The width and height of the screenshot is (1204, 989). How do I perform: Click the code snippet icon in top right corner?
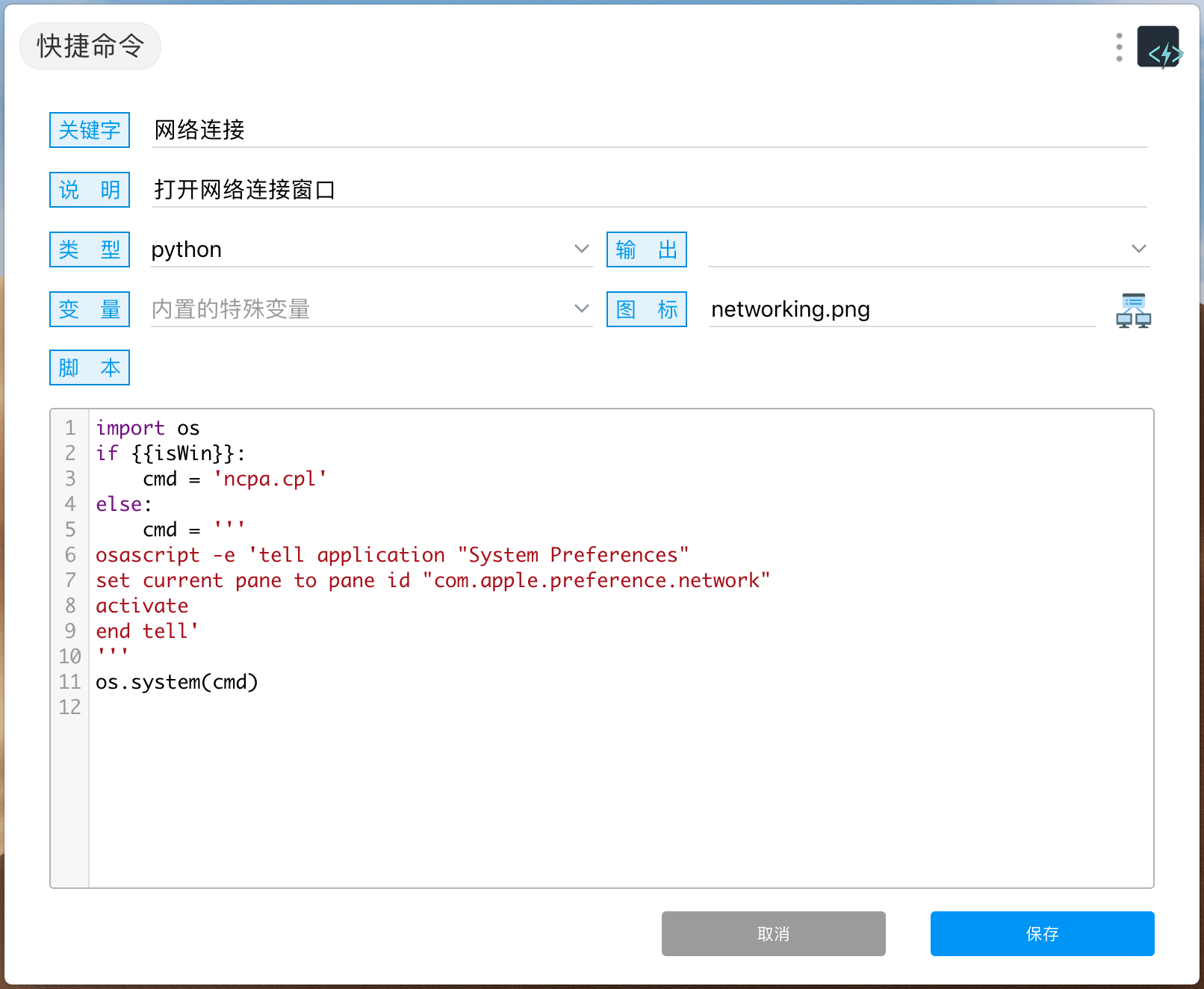[x=1158, y=46]
